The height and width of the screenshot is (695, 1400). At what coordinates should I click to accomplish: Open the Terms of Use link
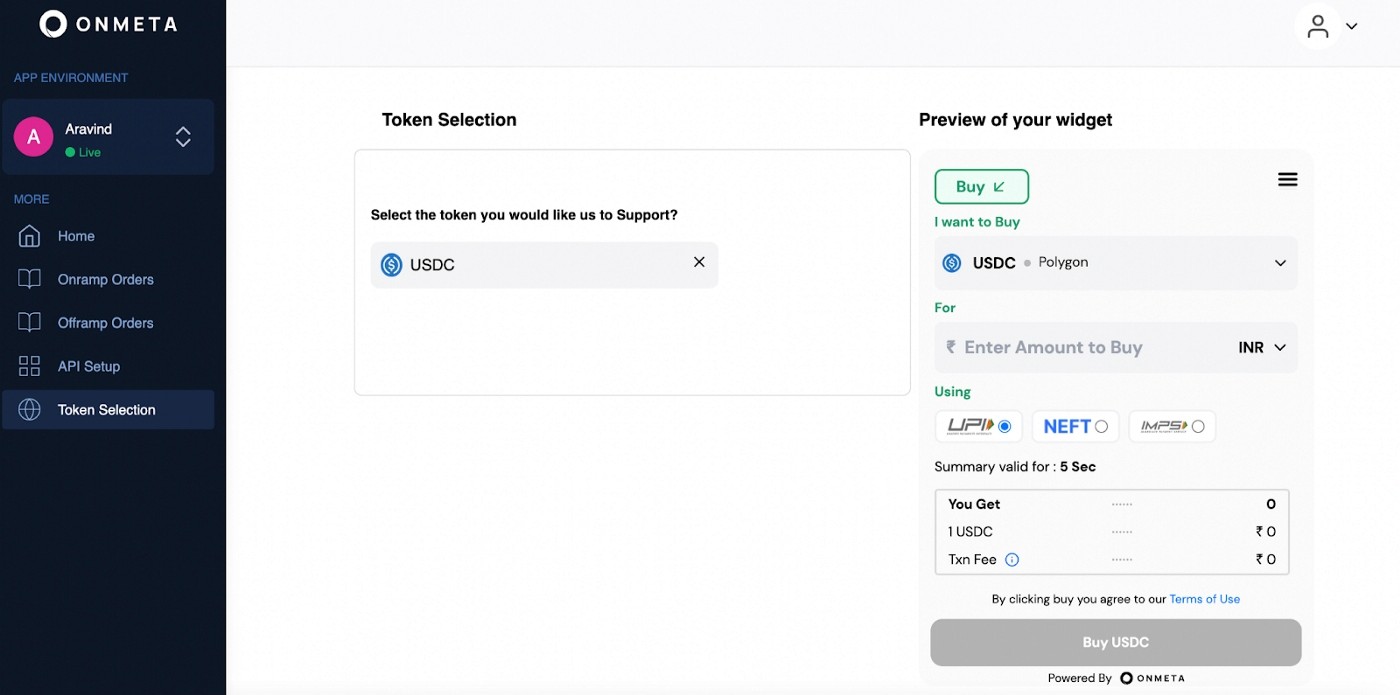(1204, 599)
